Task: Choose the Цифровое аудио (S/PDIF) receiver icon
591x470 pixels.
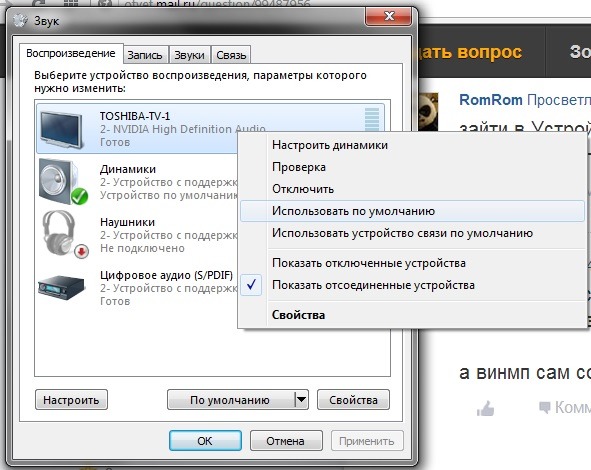Action: click(x=61, y=287)
